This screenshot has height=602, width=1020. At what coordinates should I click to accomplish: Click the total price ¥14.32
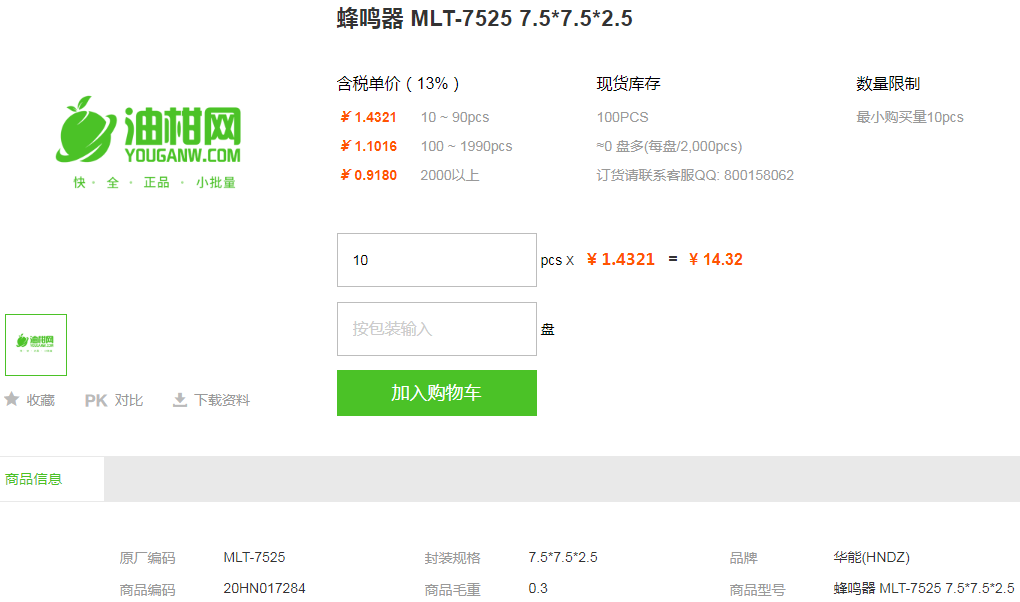pyautogui.click(x=716, y=260)
